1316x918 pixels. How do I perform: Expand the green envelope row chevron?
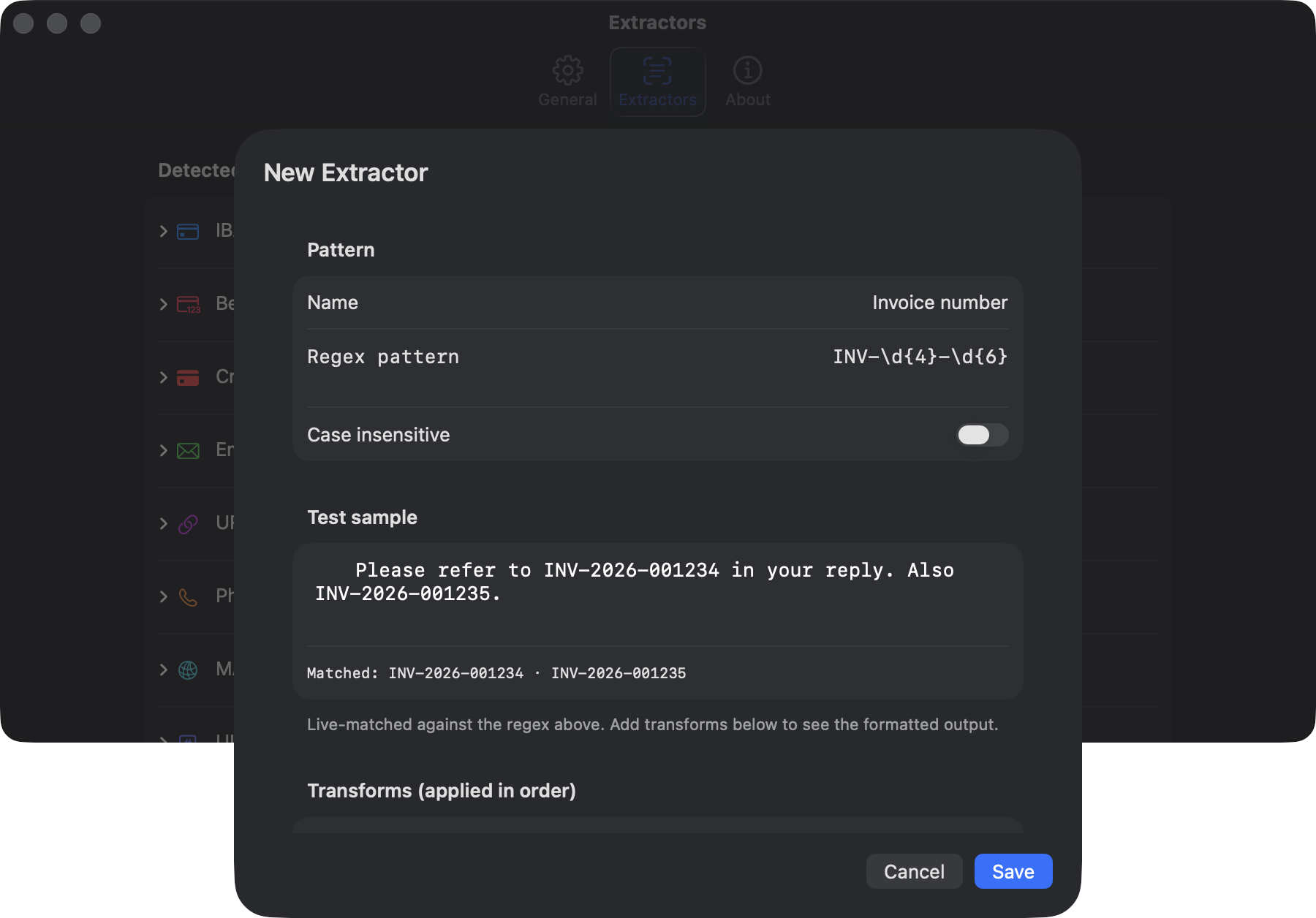pos(164,450)
